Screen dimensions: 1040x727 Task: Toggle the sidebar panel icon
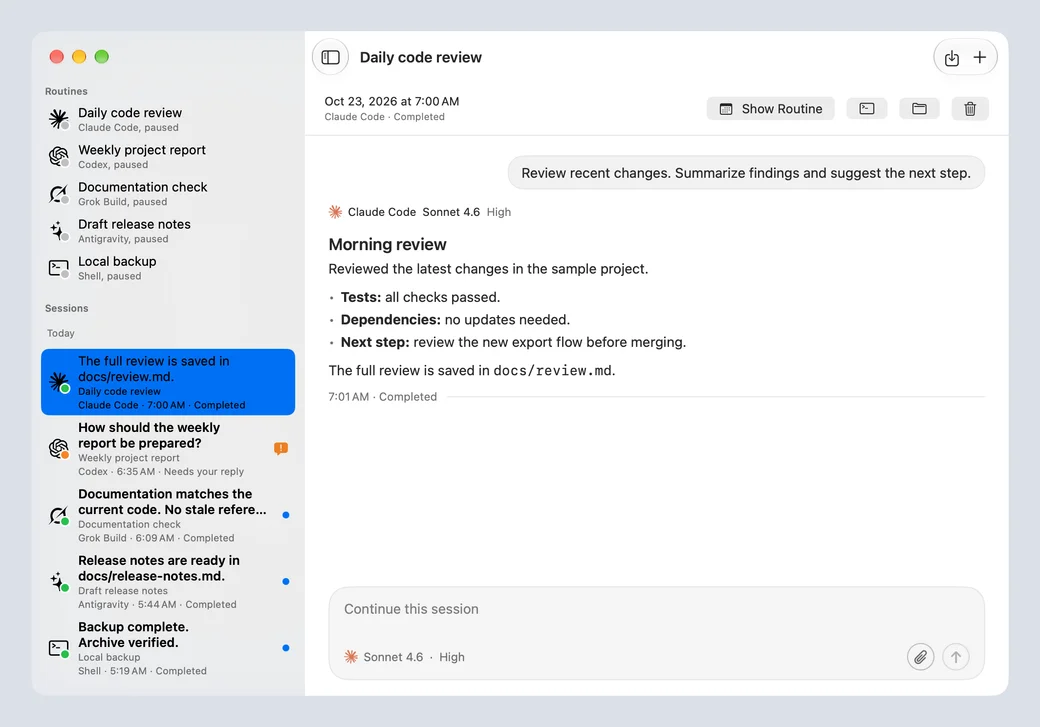tap(330, 58)
